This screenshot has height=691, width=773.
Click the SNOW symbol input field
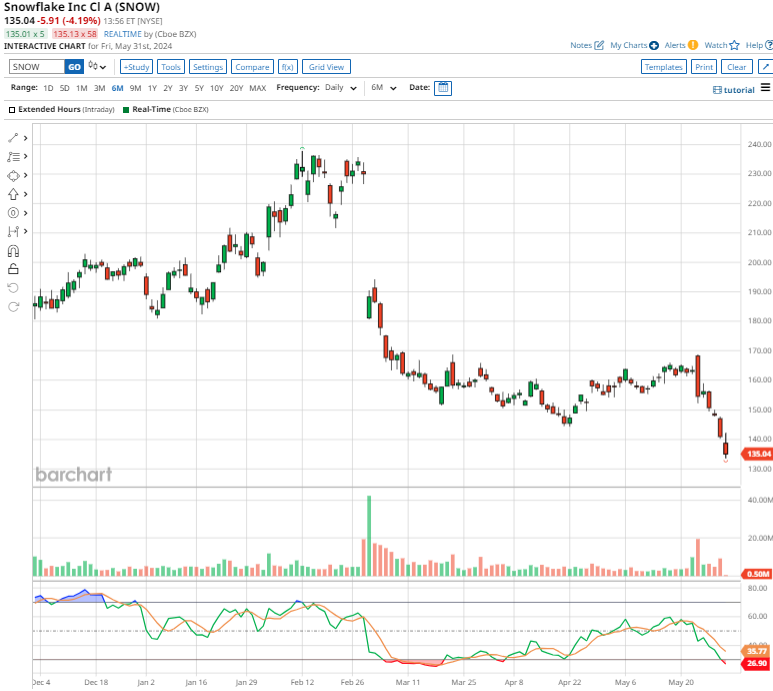coord(37,67)
